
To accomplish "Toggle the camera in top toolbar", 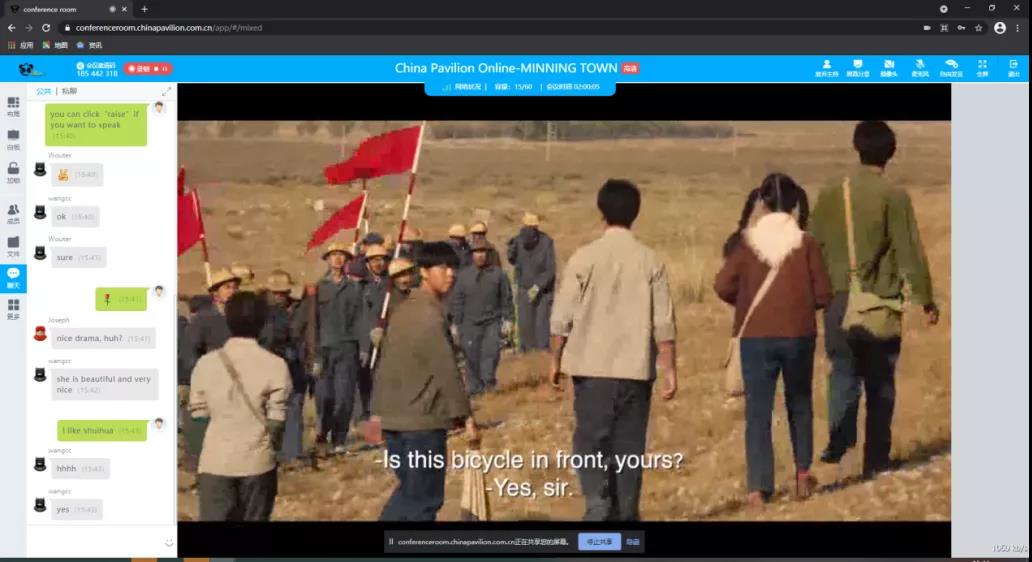I will (x=888, y=68).
